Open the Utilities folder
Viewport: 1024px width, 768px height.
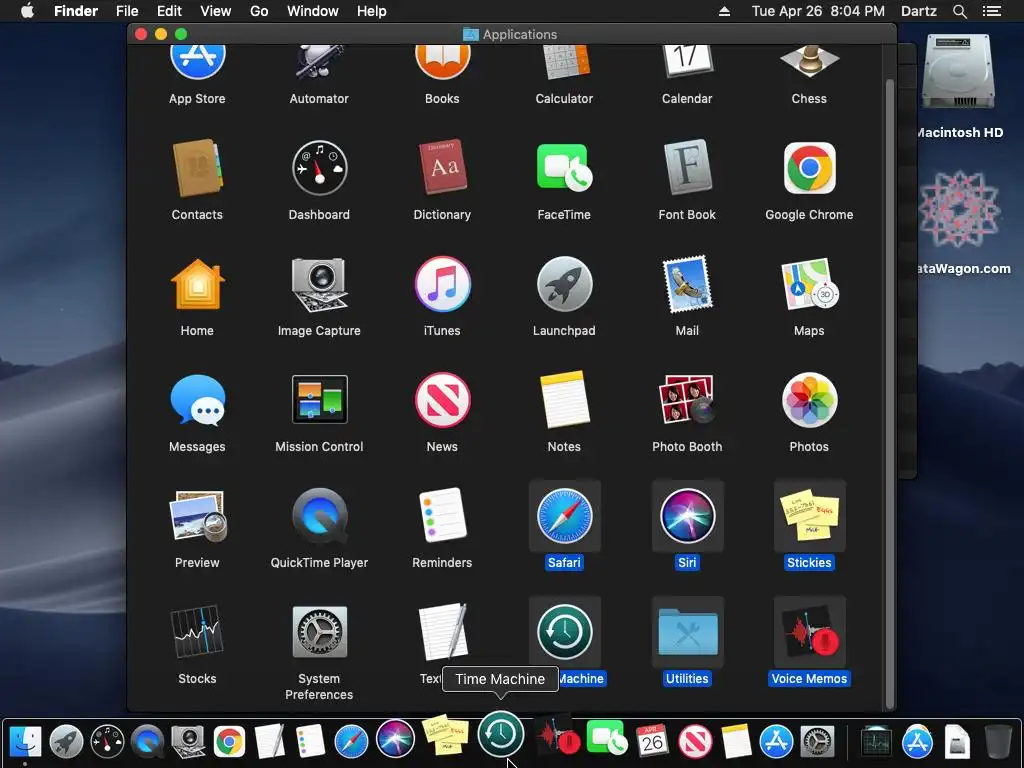point(687,632)
